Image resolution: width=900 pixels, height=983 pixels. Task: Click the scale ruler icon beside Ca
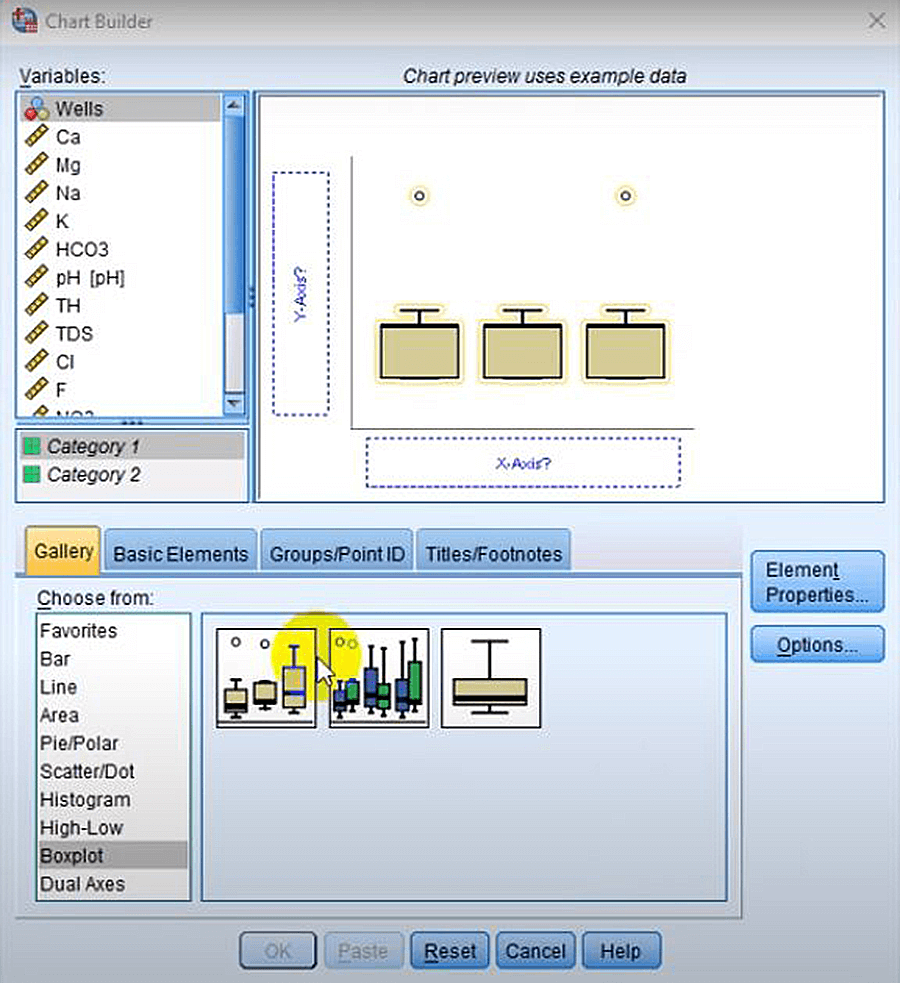click(x=38, y=137)
